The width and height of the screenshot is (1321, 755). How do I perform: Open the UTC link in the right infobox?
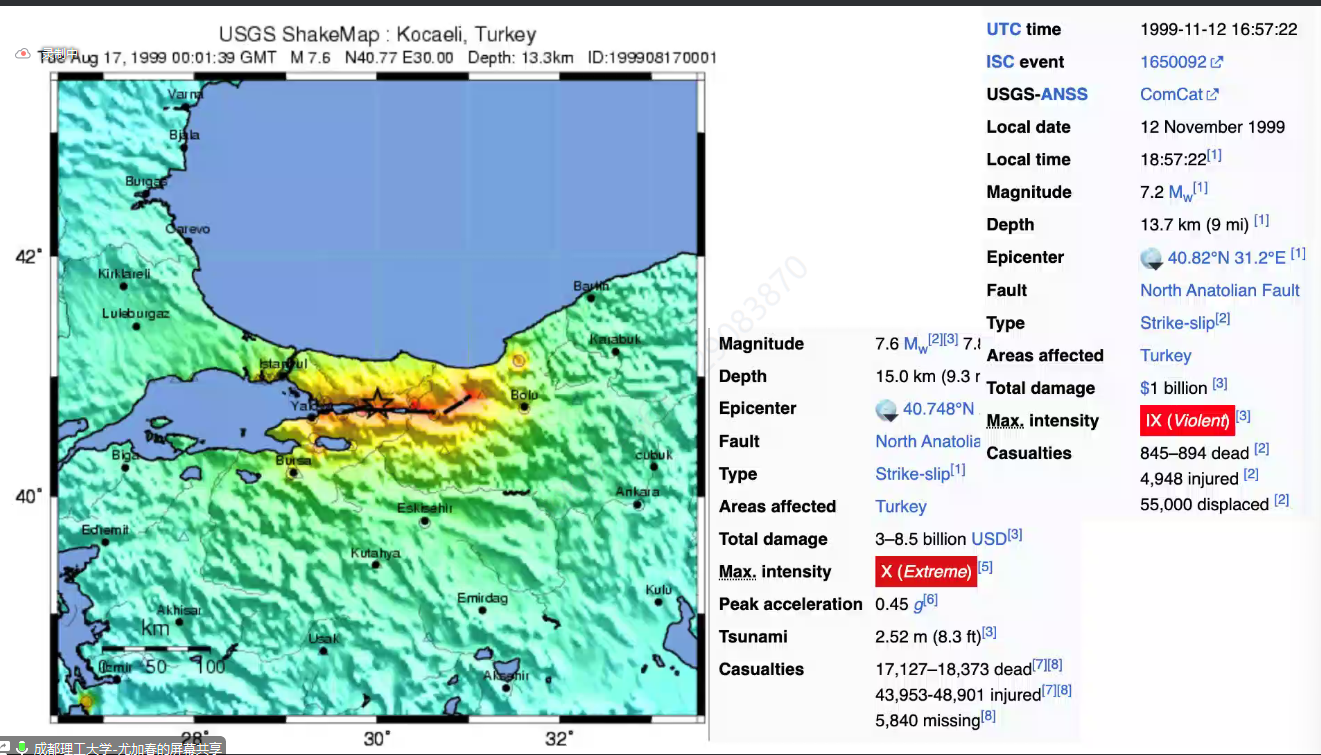(1003, 29)
